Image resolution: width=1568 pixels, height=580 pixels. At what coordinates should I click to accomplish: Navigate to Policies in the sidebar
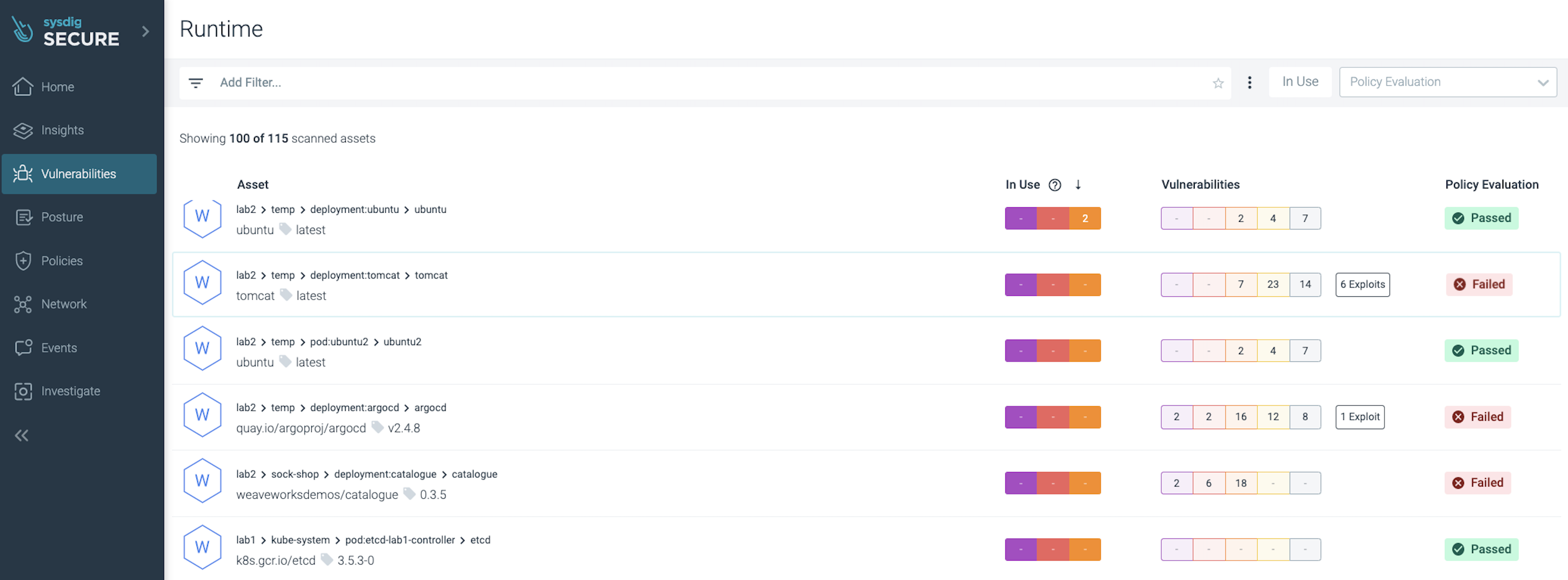point(61,261)
